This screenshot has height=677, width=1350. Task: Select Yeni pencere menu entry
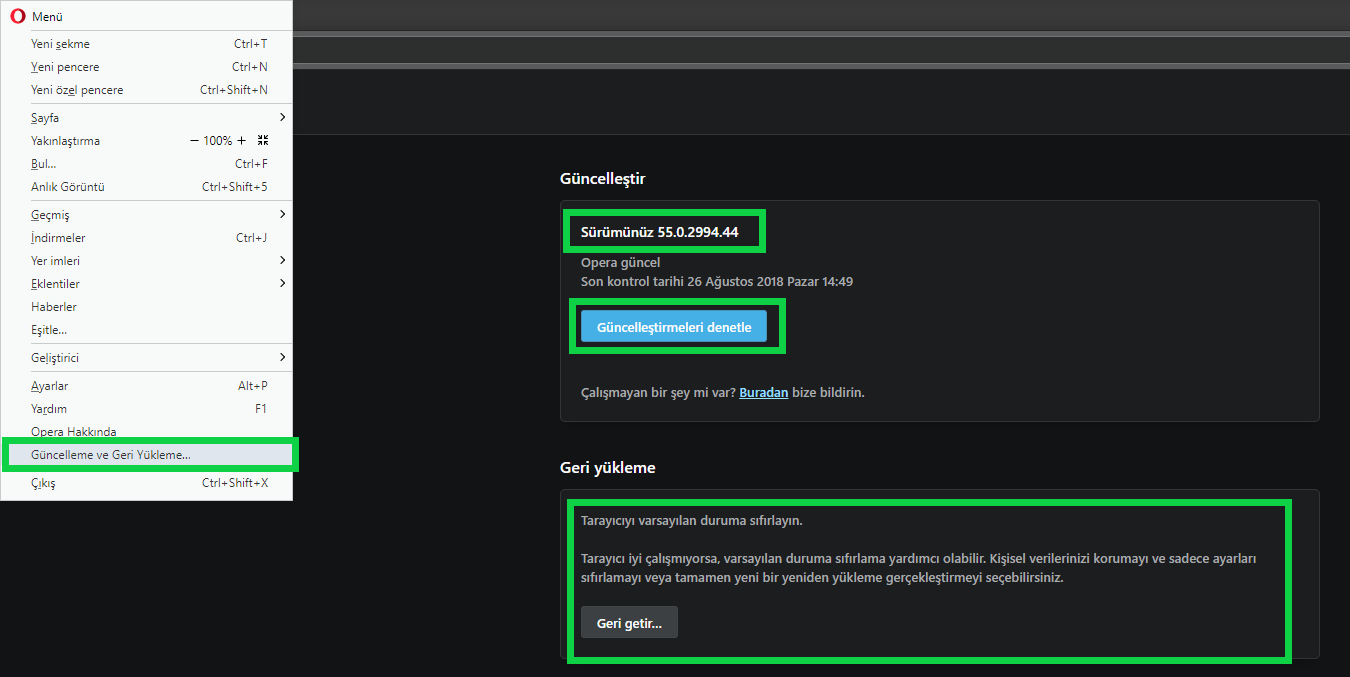146,67
